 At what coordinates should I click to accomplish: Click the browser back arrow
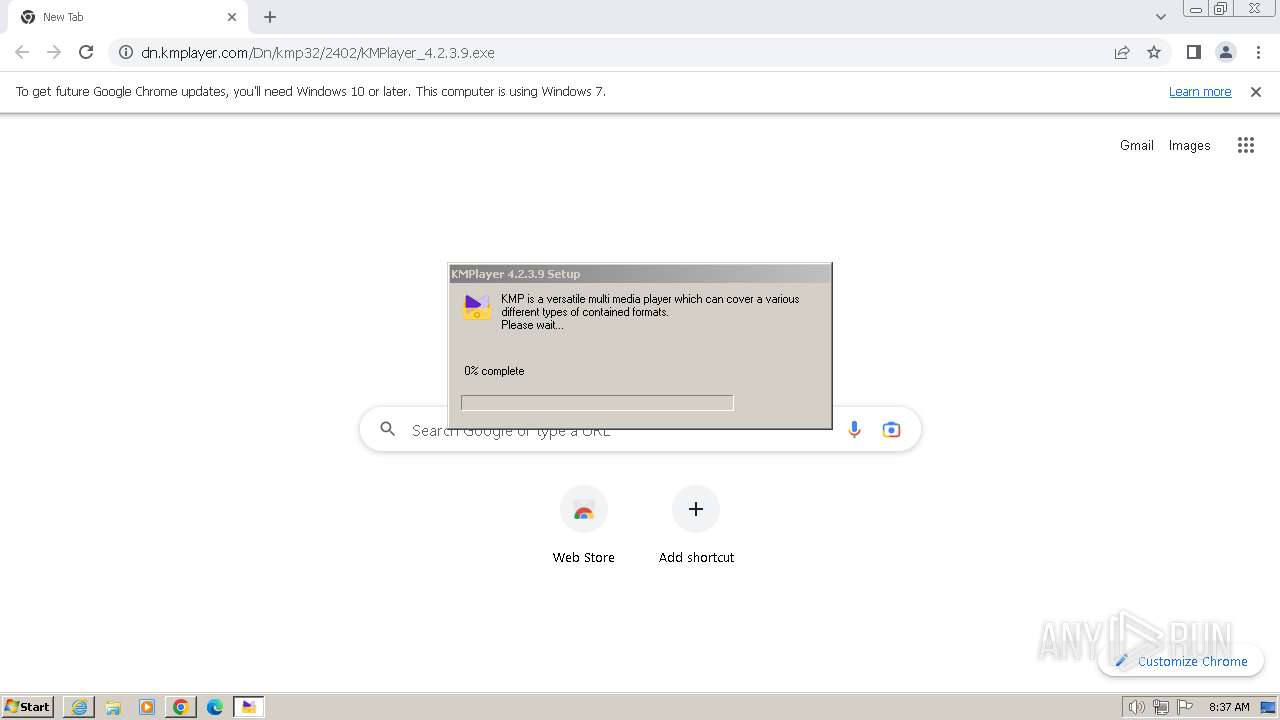[x=22, y=52]
